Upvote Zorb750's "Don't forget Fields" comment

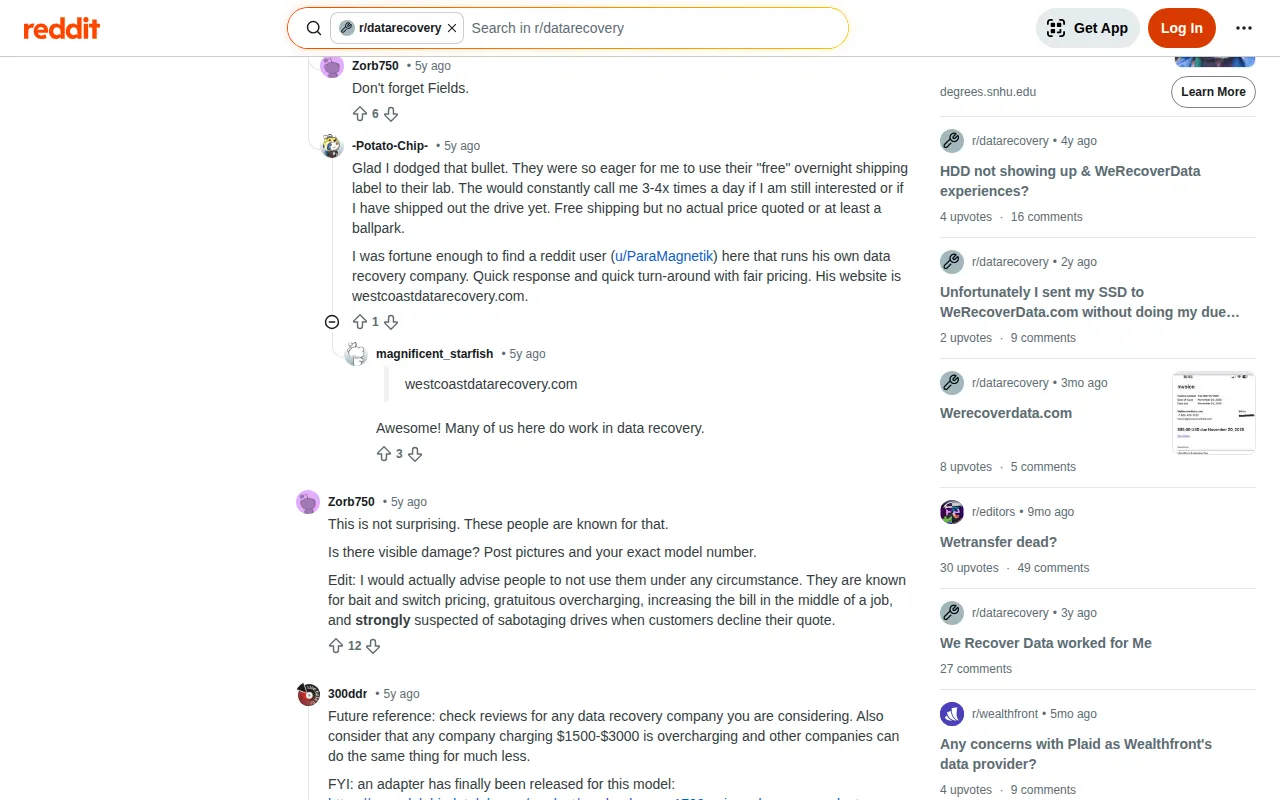[360, 114]
